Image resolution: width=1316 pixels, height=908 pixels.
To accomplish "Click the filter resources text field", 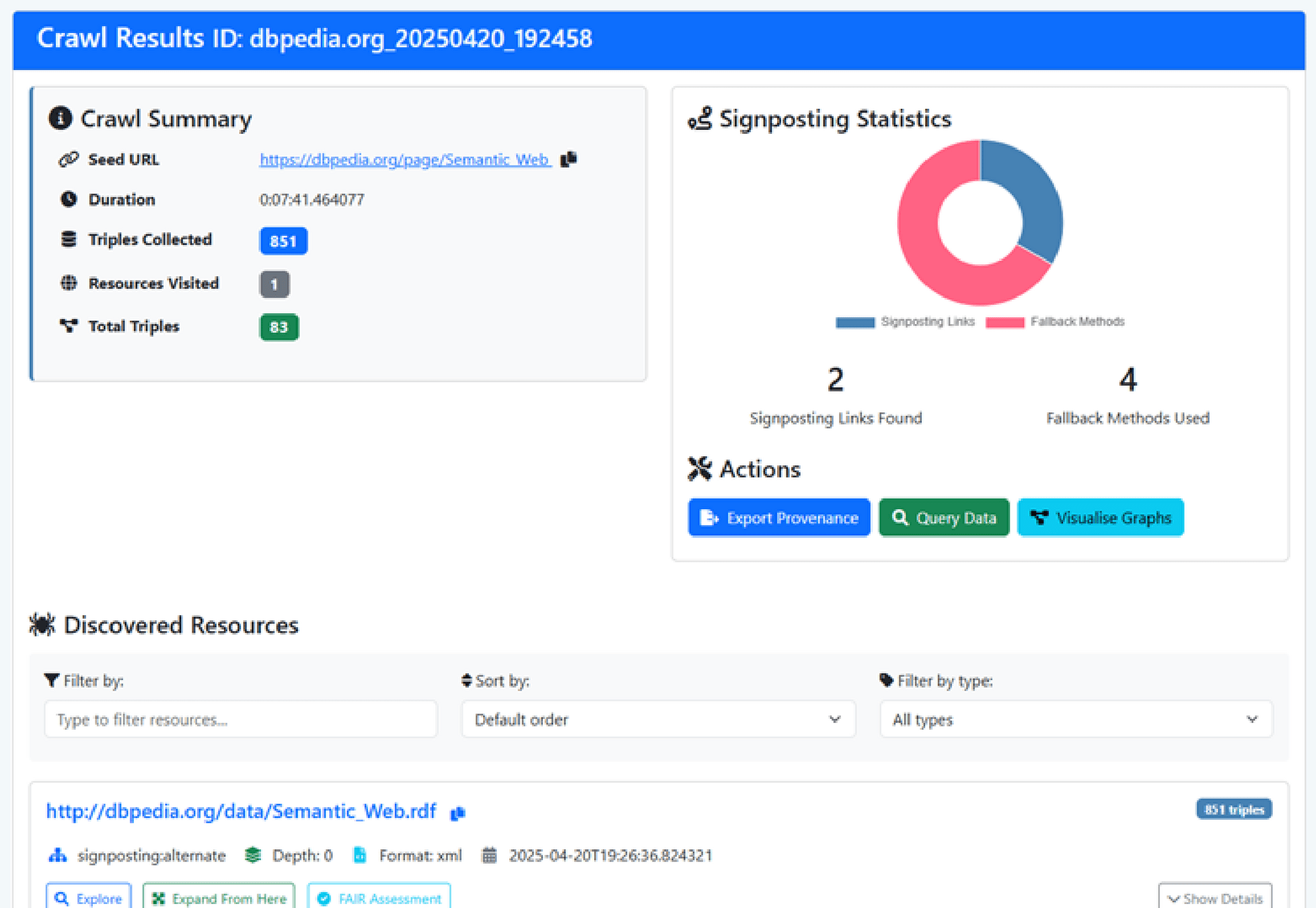I will [x=240, y=720].
